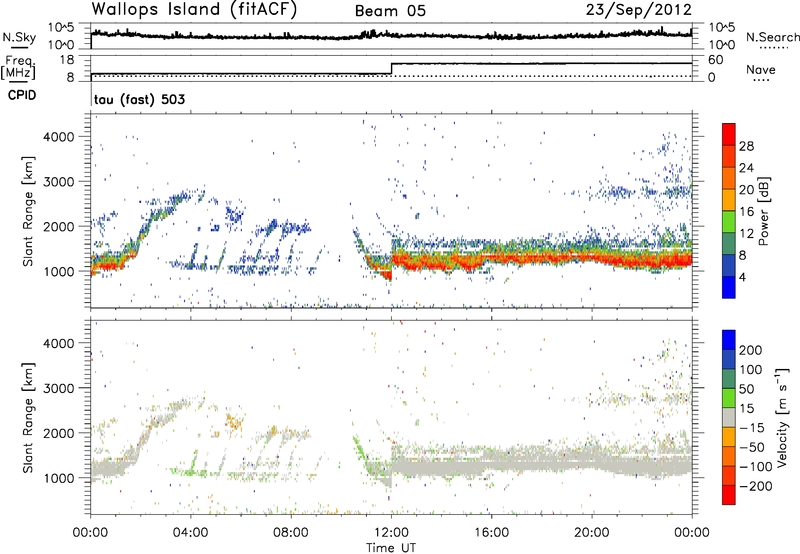This screenshot has height=554, width=800.
Task: Click the "Wallops Island (fitACF)" plot title
Action: [x=194, y=10]
